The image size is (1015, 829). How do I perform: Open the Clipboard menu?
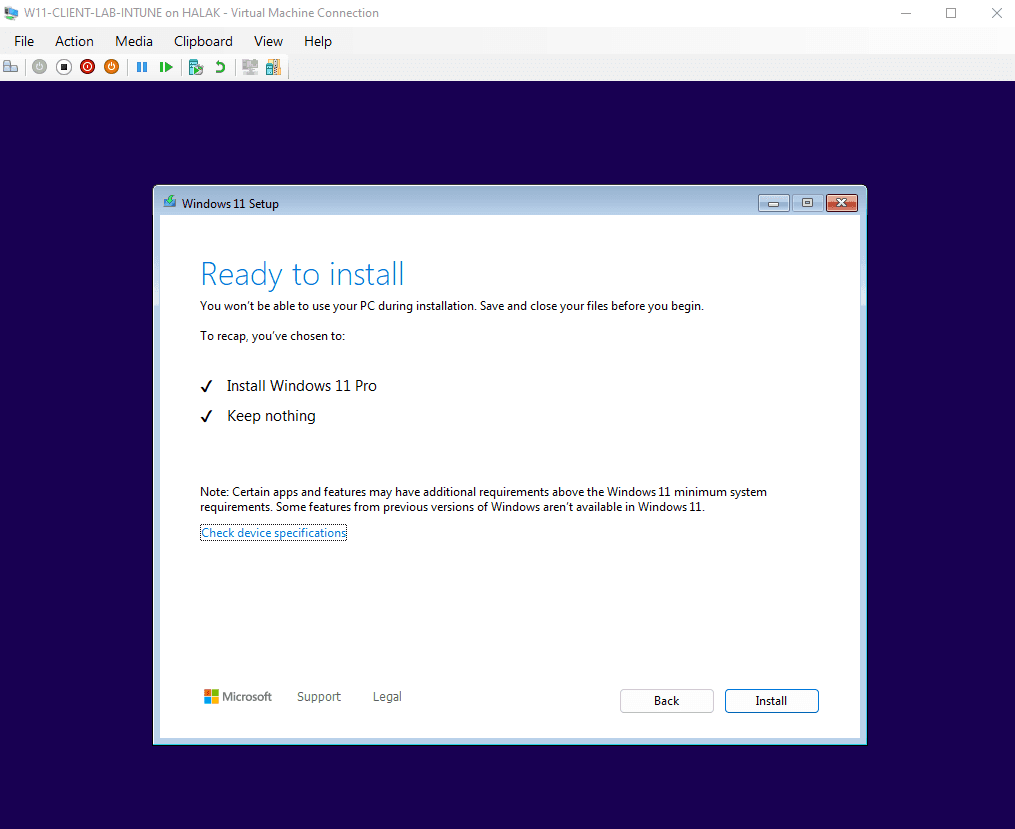pyautogui.click(x=203, y=41)
